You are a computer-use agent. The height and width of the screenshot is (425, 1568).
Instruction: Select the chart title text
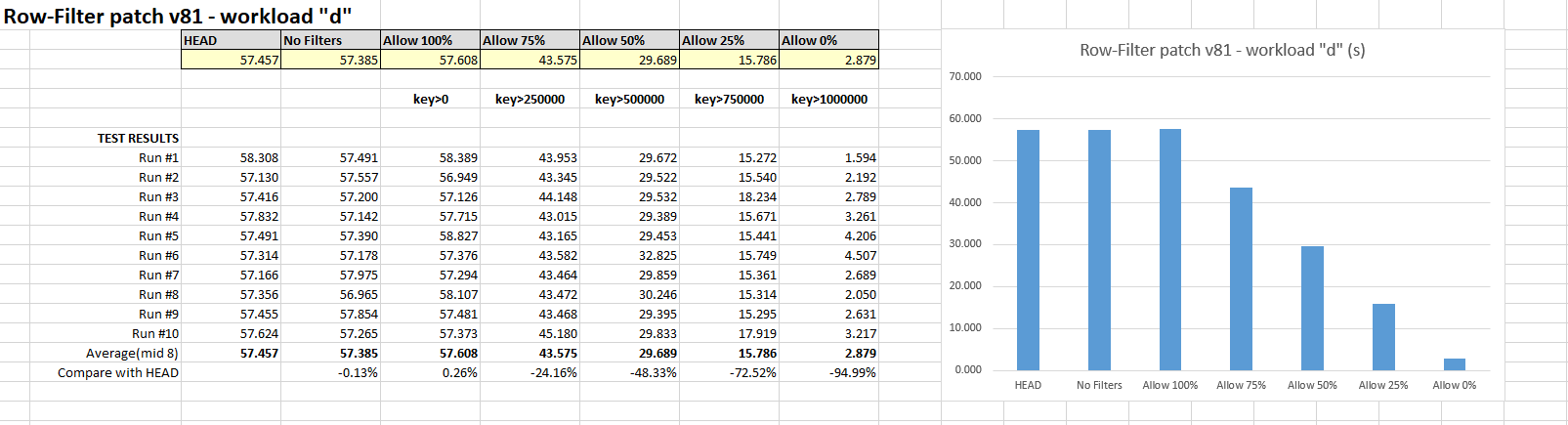[1222, 50]
